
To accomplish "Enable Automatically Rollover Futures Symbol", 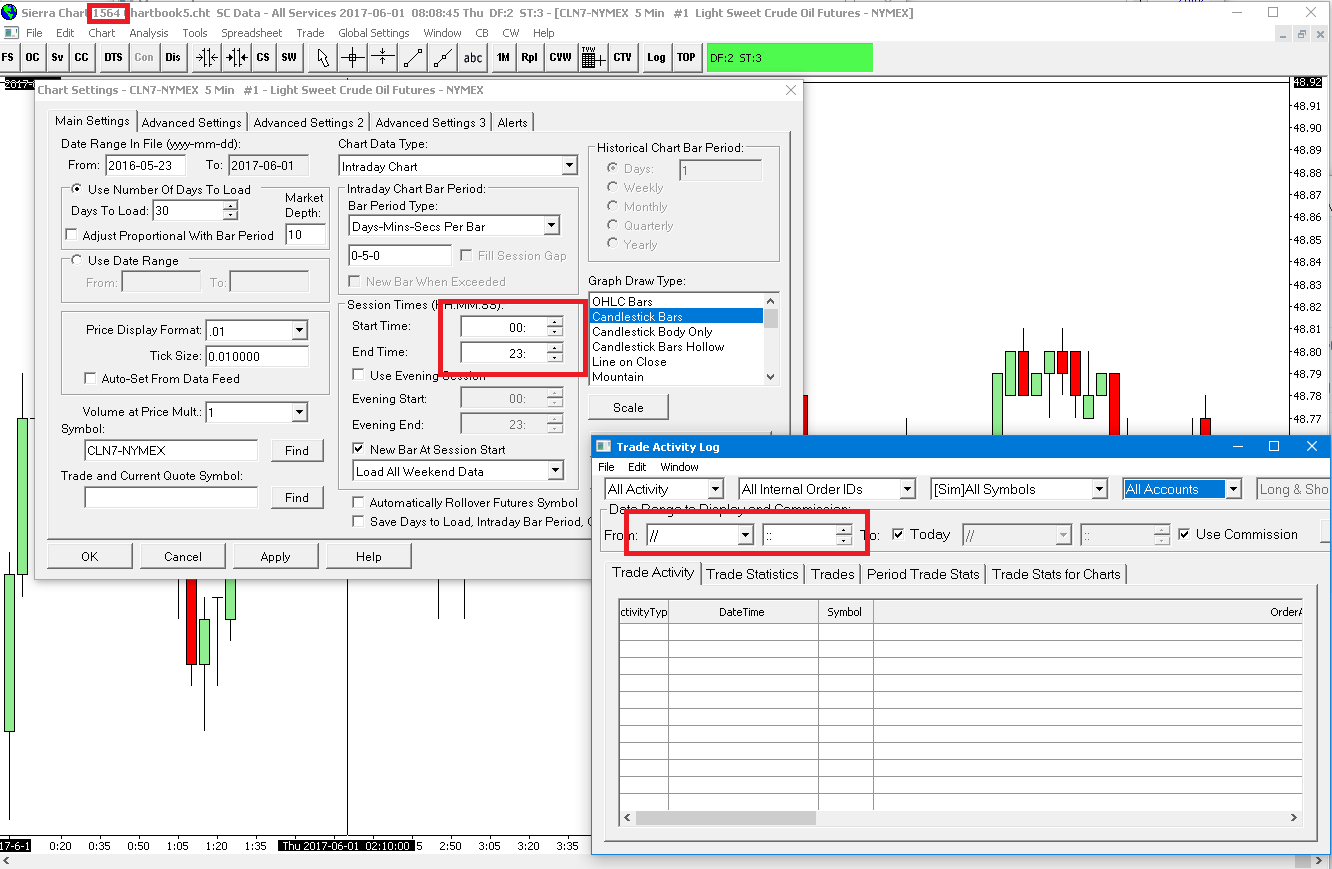I will pyautogui.click(x=359, y=503).
